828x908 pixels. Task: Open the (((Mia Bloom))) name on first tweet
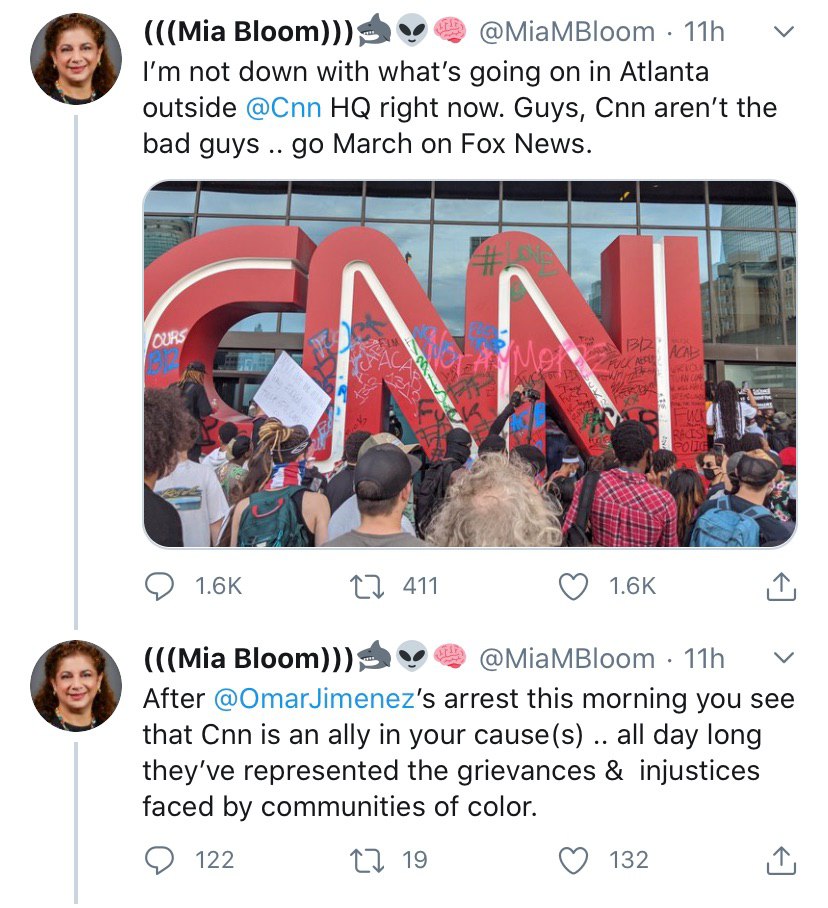(x=248, y=32)
